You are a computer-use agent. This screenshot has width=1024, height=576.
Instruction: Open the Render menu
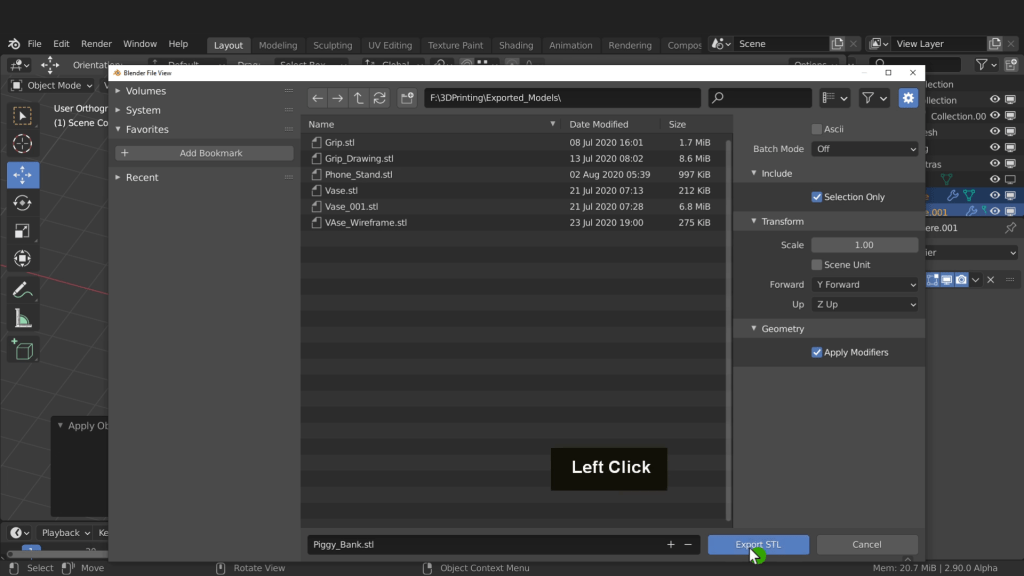96,44
